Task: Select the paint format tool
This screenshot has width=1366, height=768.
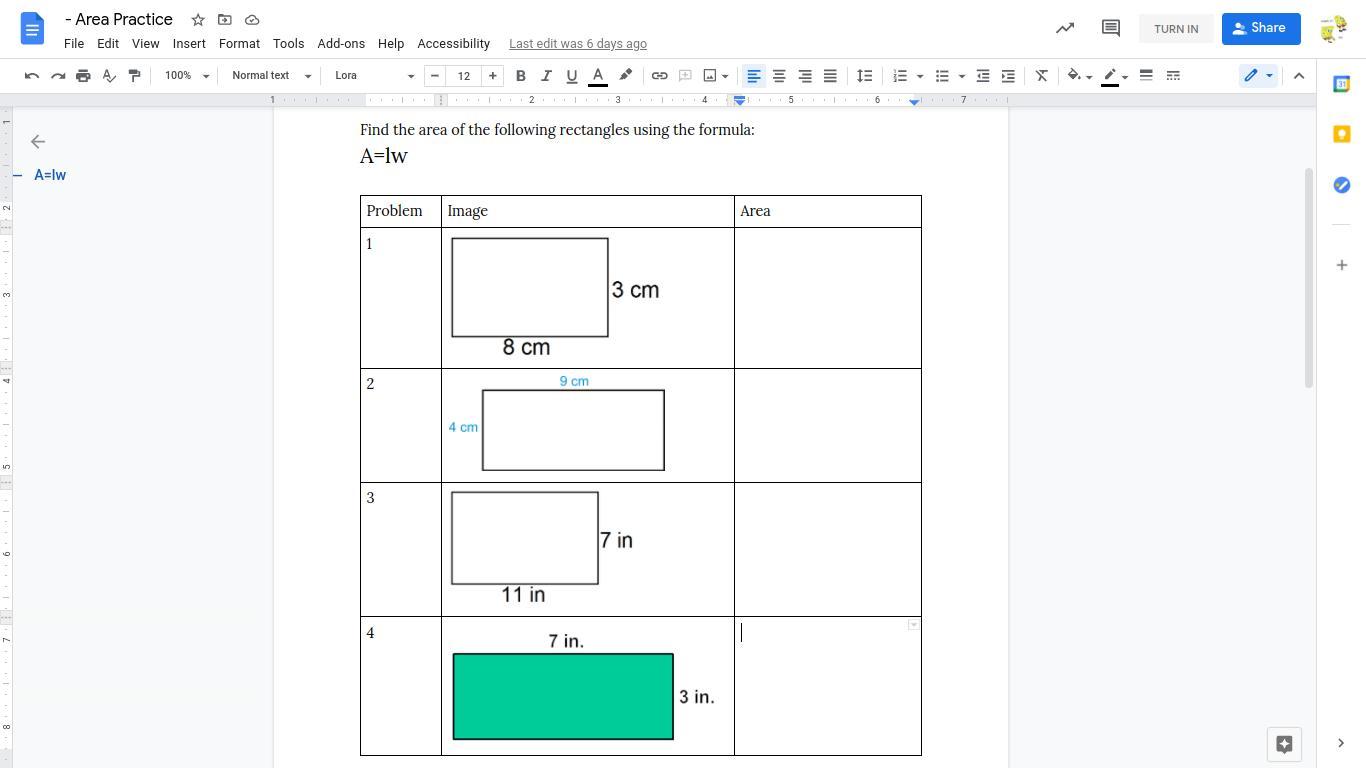Action: [x=135, y=76]
